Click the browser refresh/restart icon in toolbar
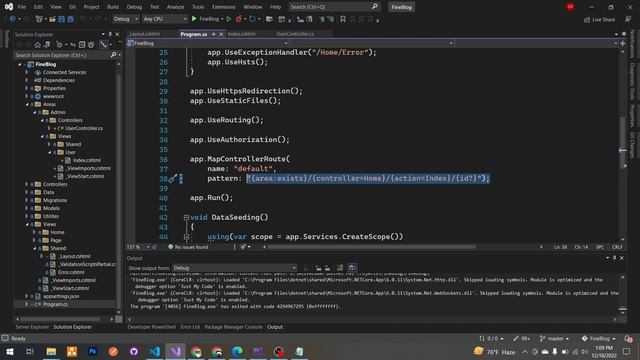The height and width of the screenshot is (360, 640). point(252,19)
